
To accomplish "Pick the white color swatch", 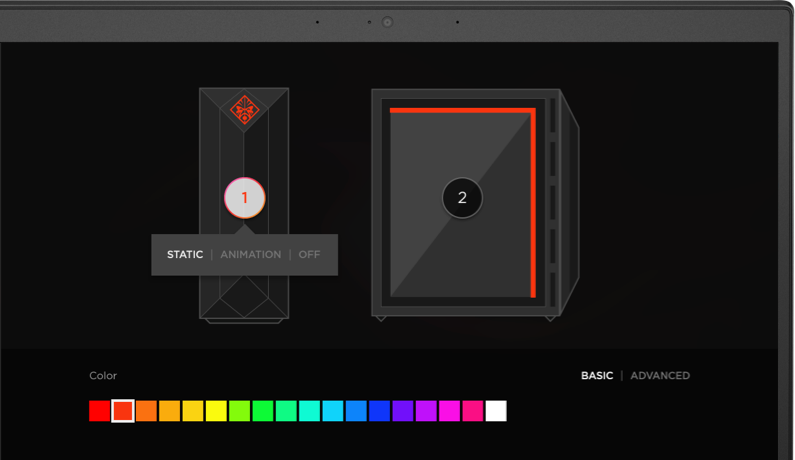I will [496, 411].
